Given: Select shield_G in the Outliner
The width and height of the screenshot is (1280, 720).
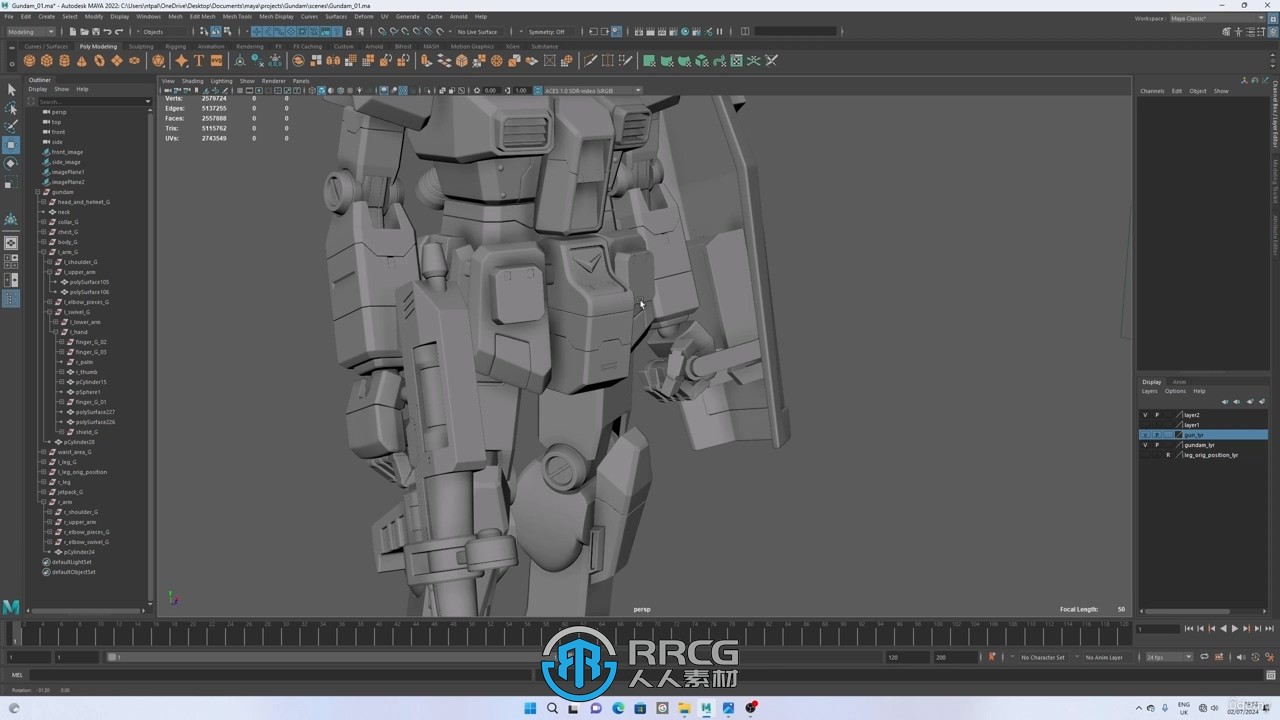Looking at the screenshot, I should pyautogui.click(x=87, y=432).
